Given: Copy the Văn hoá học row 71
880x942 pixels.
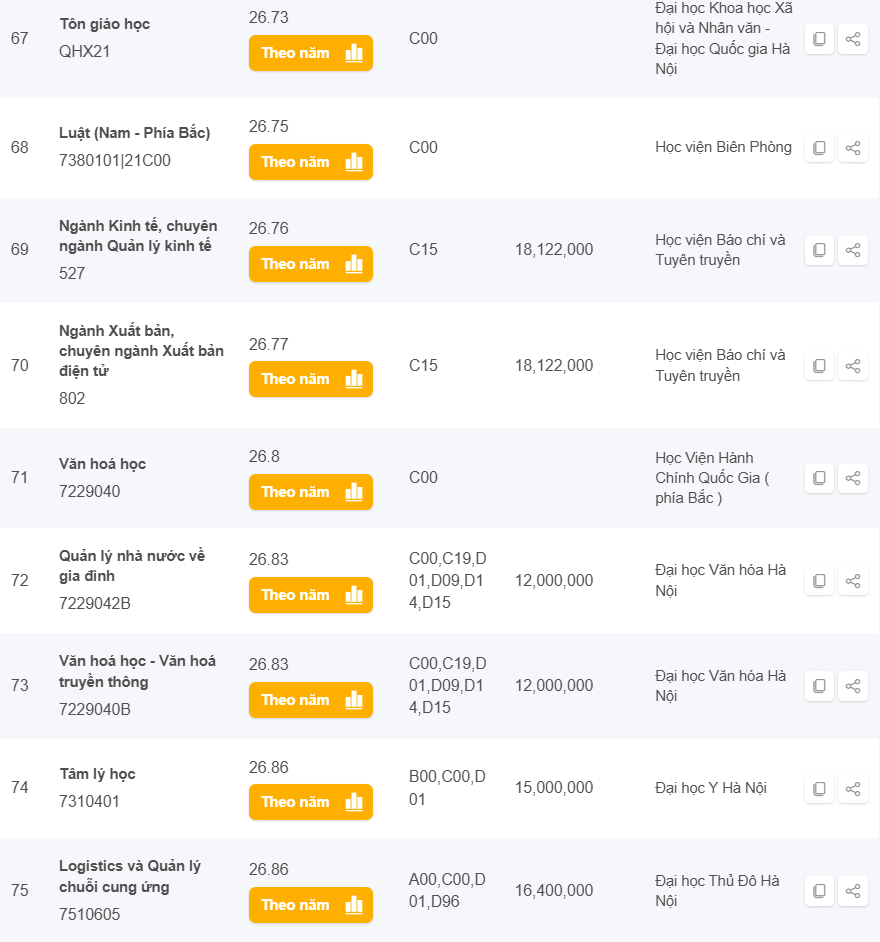Looking at the screenshot, I should pos(819,478).
